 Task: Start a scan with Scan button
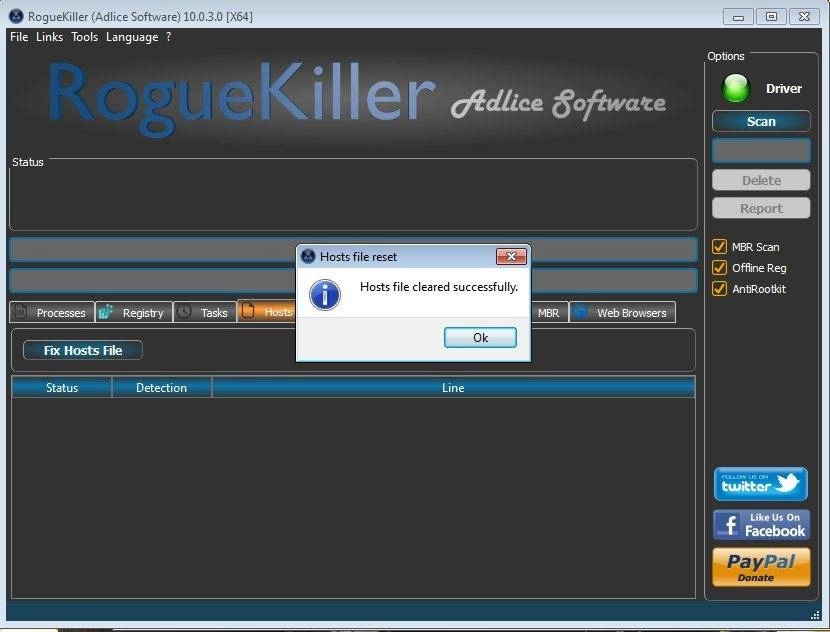tap(761, 121)
